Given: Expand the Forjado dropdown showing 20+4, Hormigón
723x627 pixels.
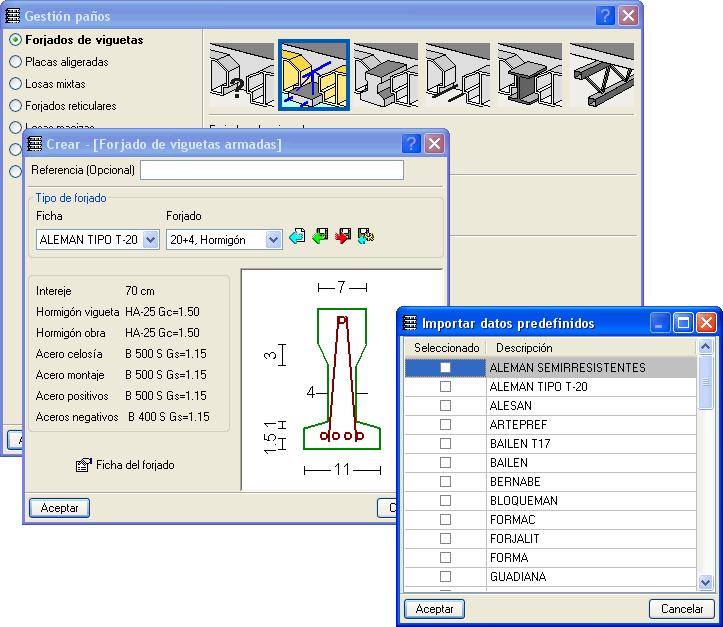Looking at the screenshot, I should (x=273, y=240).
